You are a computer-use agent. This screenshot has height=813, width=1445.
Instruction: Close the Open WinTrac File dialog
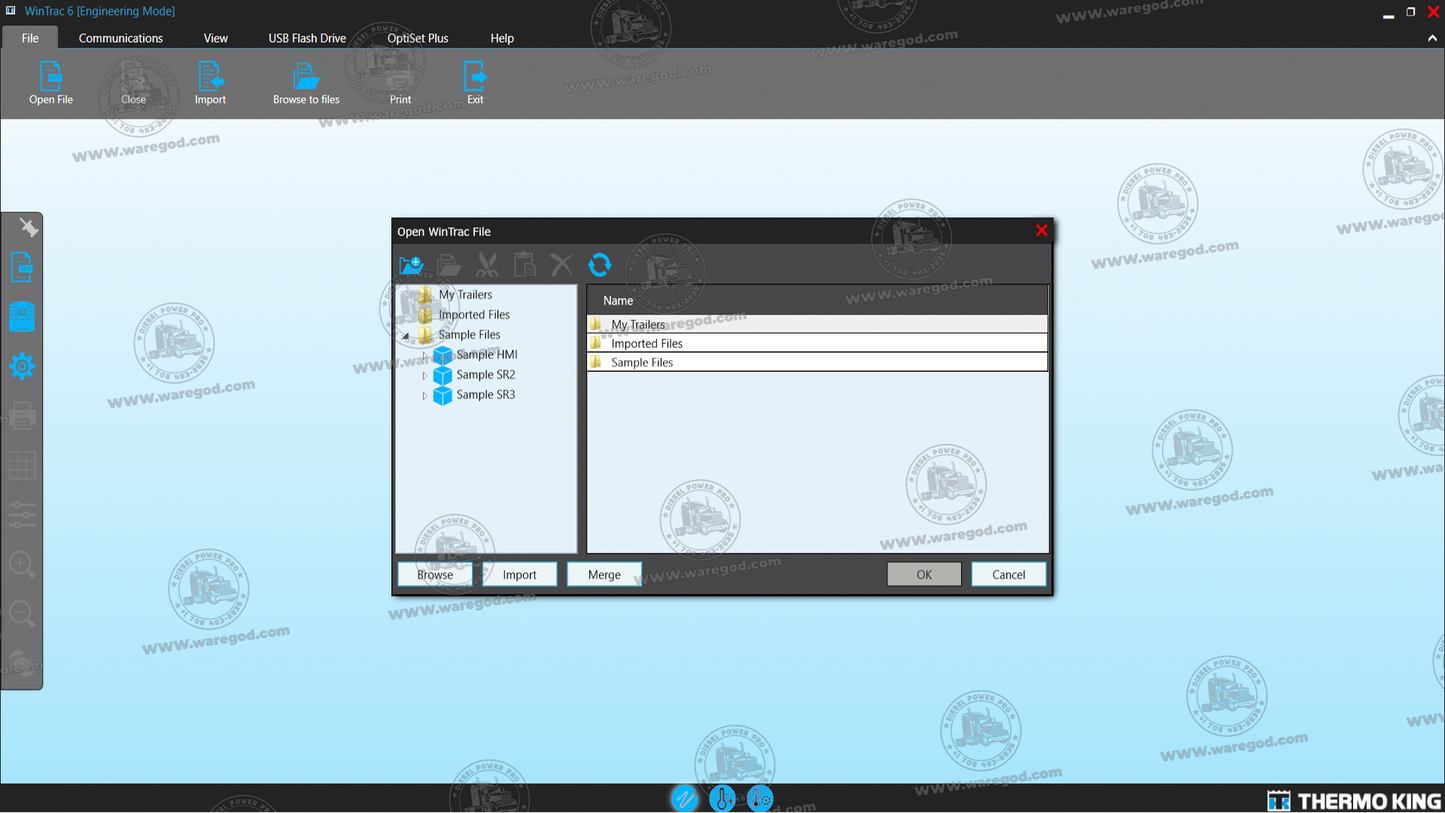[1041, 230]
